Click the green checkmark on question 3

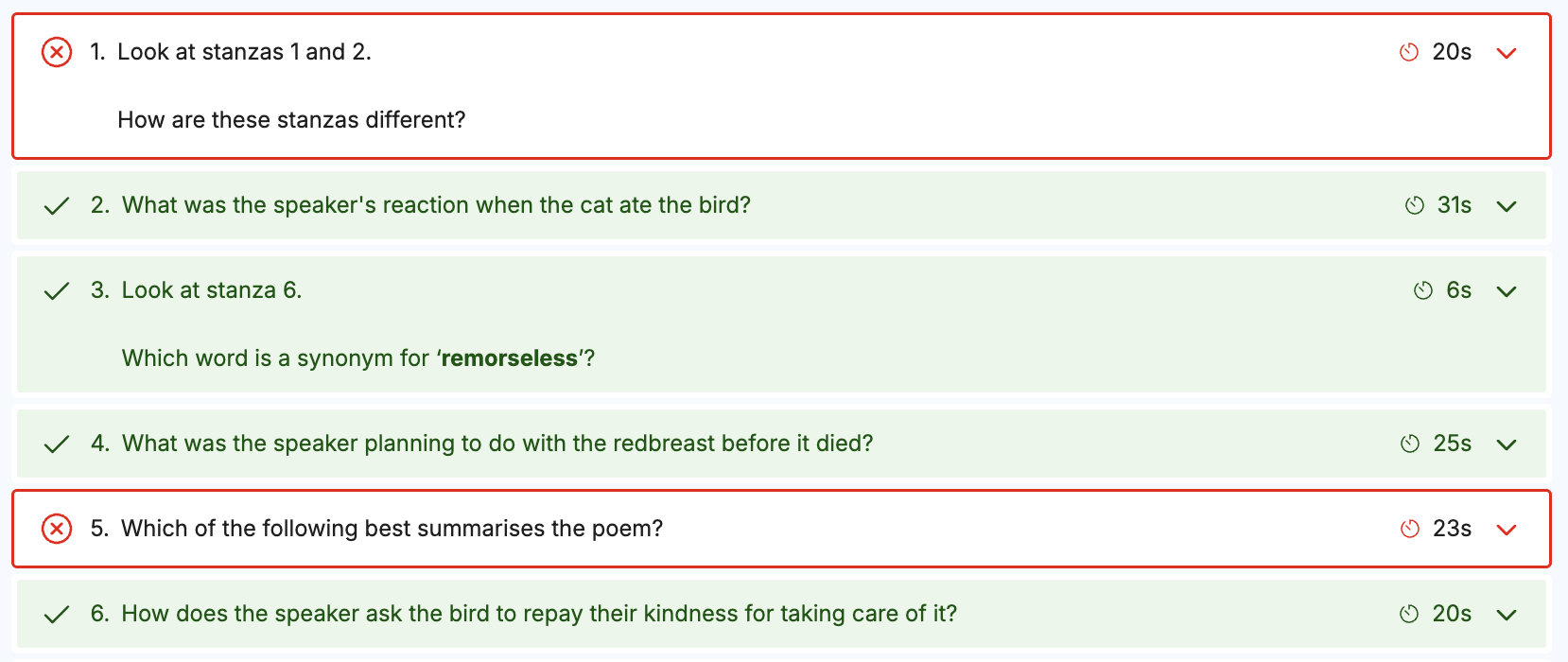tap(57, 290)
